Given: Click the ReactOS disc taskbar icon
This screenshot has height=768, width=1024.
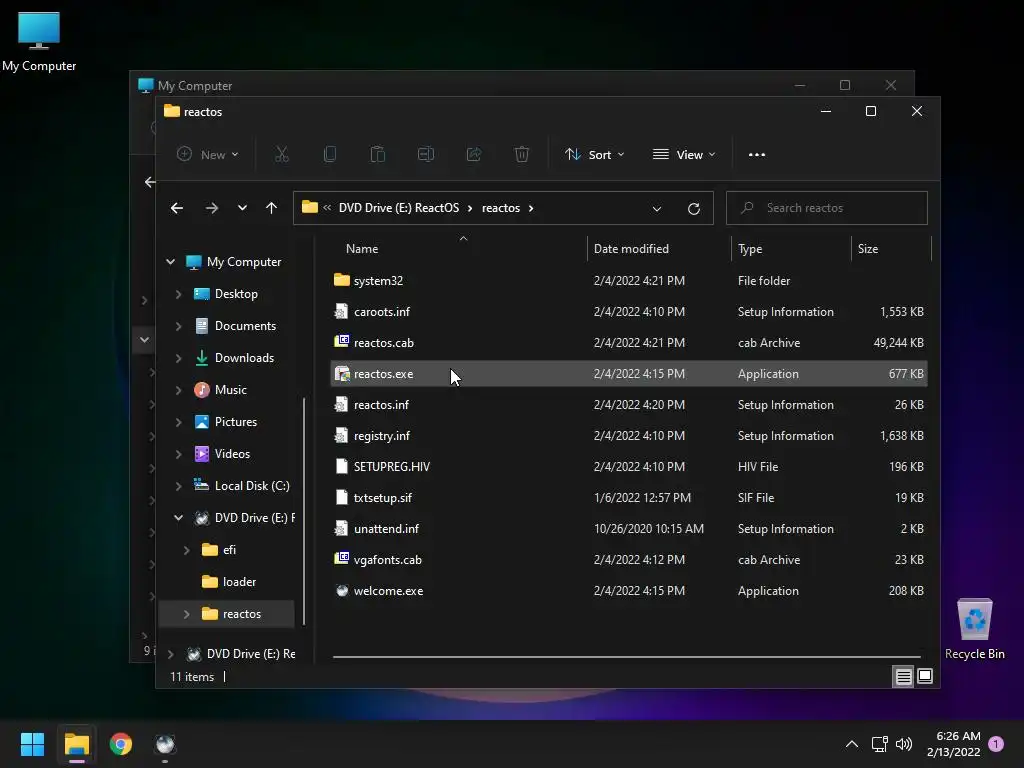Looking at the screenshot, I should pyautogui.click(x=165, y=744).
